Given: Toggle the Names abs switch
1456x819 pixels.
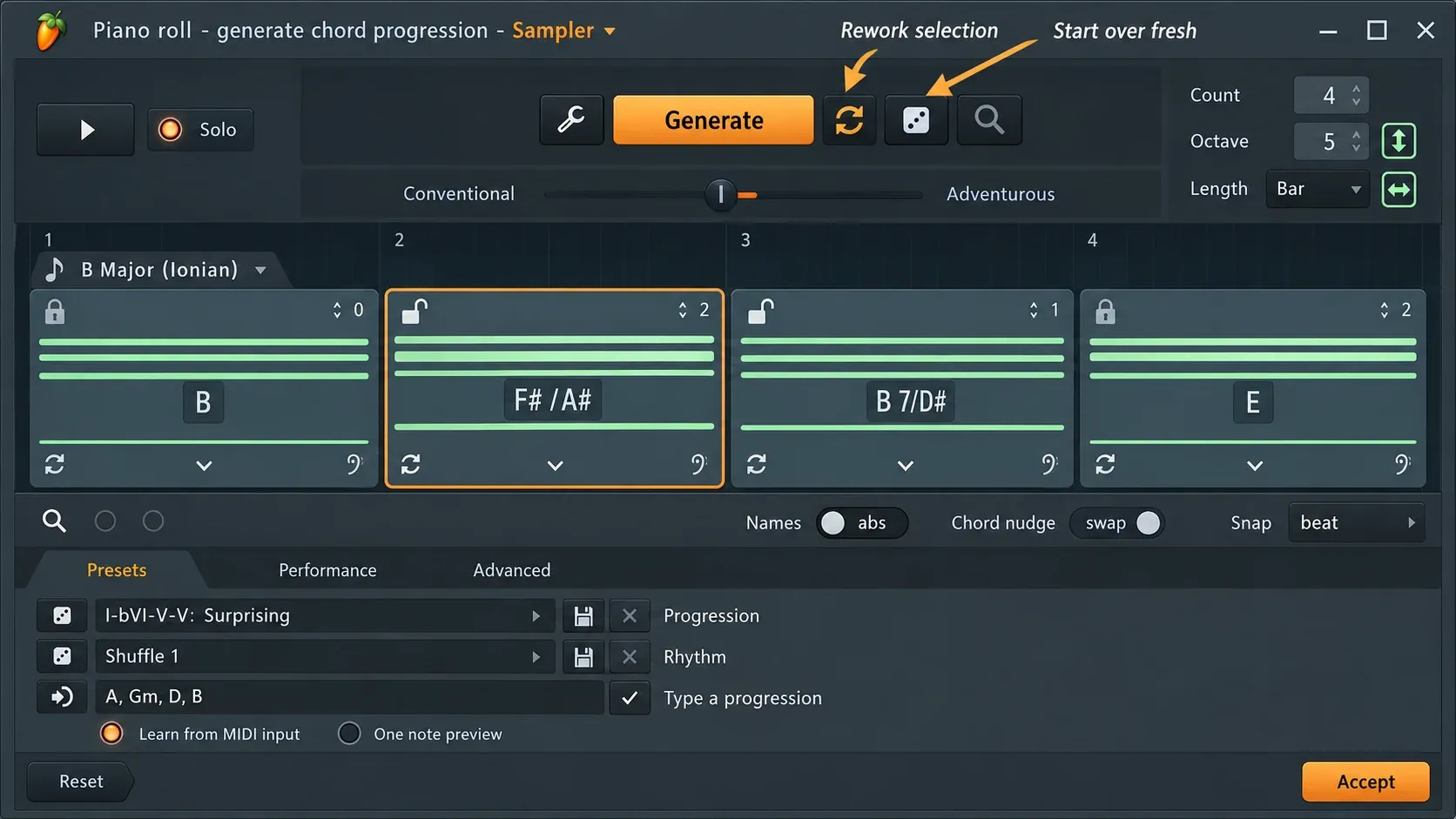Looking at the screenshot, I should (861, 523).
